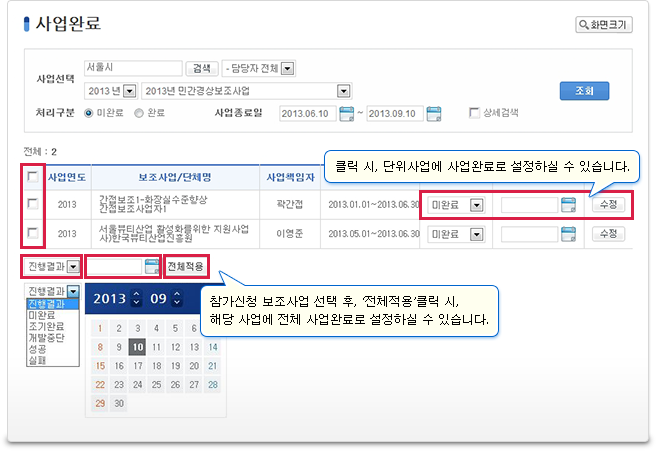
Task: Pick day 17 in the calendar
Action: coord(138,366)
